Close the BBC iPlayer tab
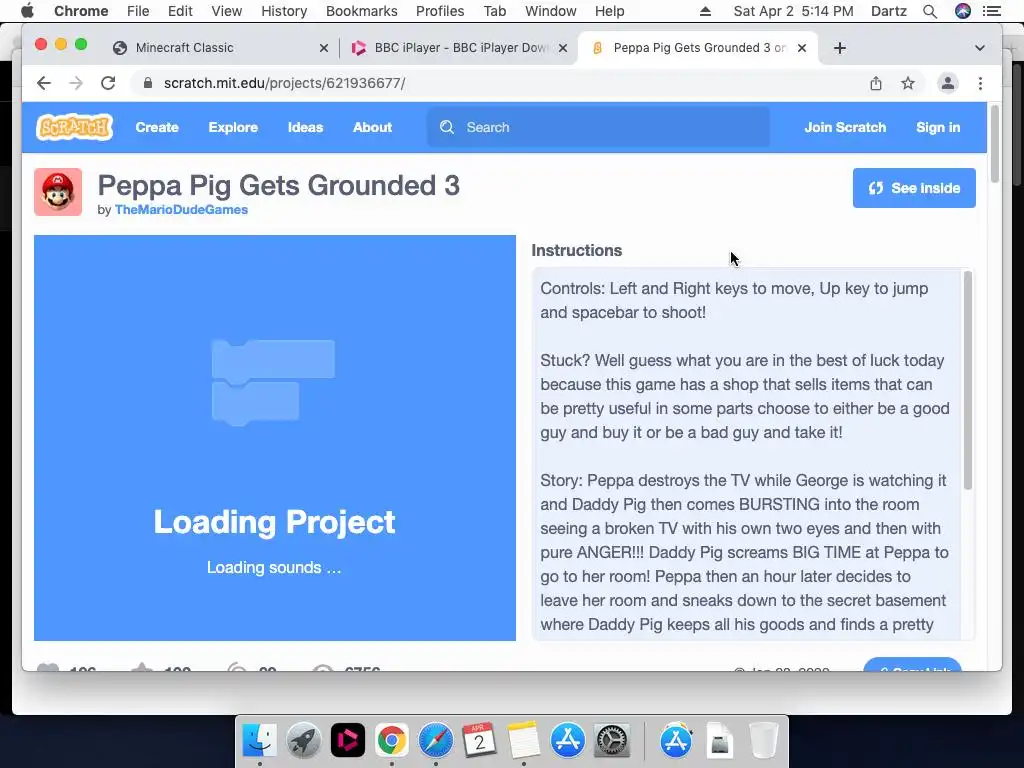 pos(563,48)
